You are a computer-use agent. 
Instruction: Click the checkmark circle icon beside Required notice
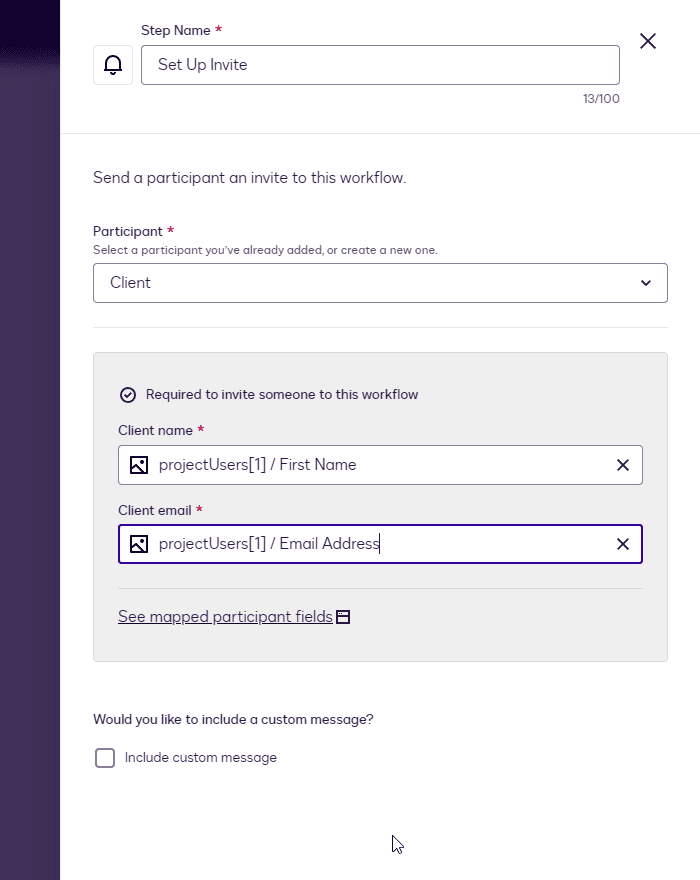click(128, 395)
